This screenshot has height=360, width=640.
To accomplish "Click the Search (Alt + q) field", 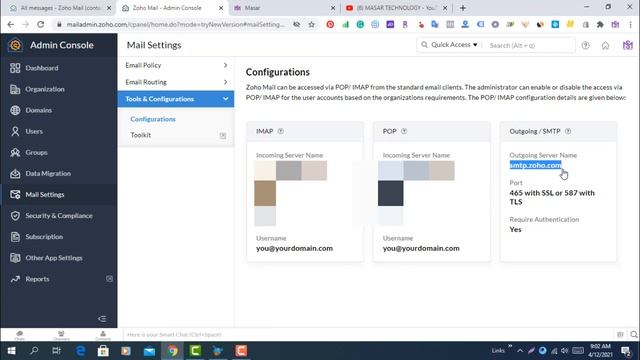I will pos(529,45).
